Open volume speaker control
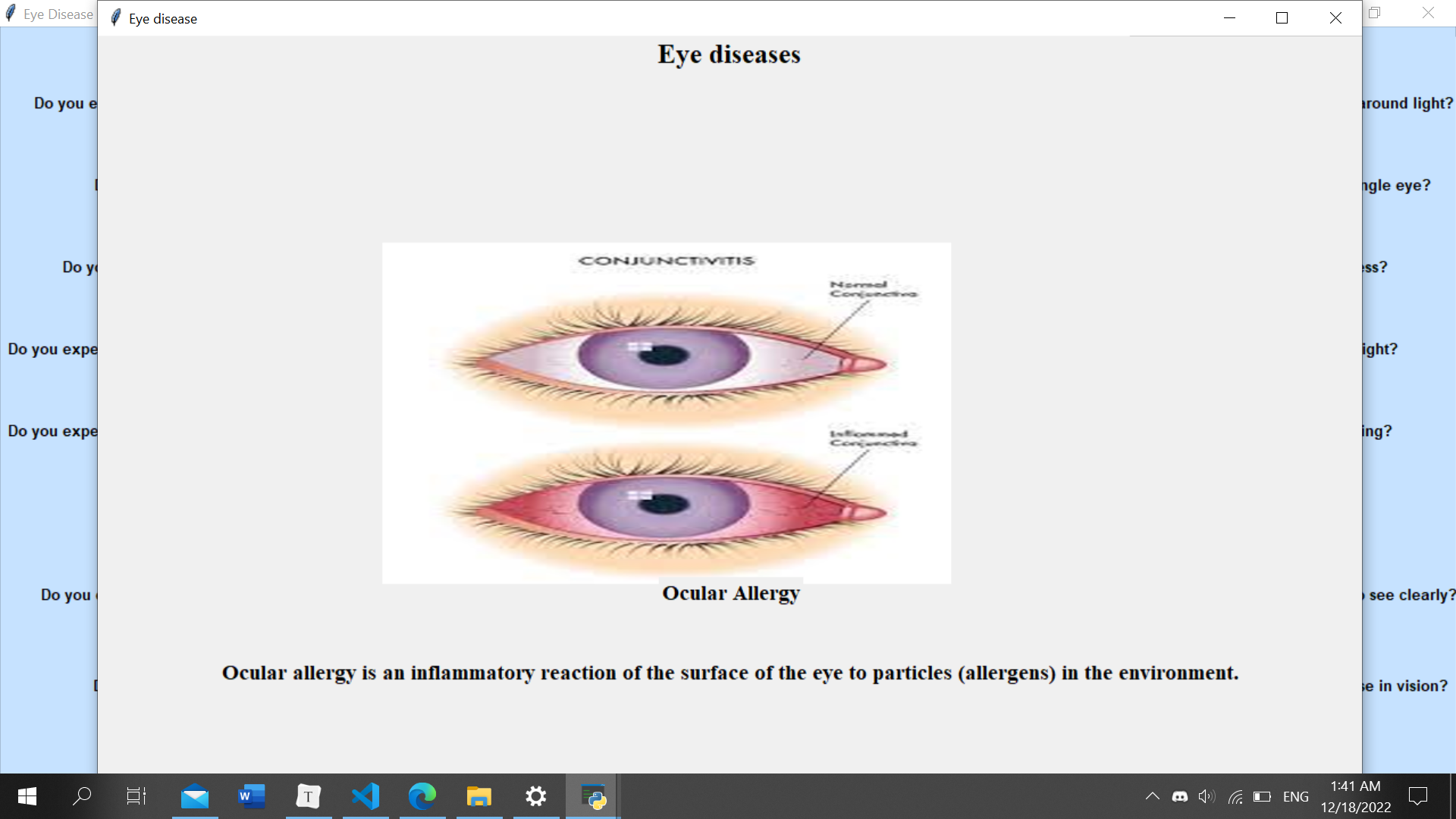Image resolution: width=1456 pixels, height=819 pixels. [x=1207, y=796]
